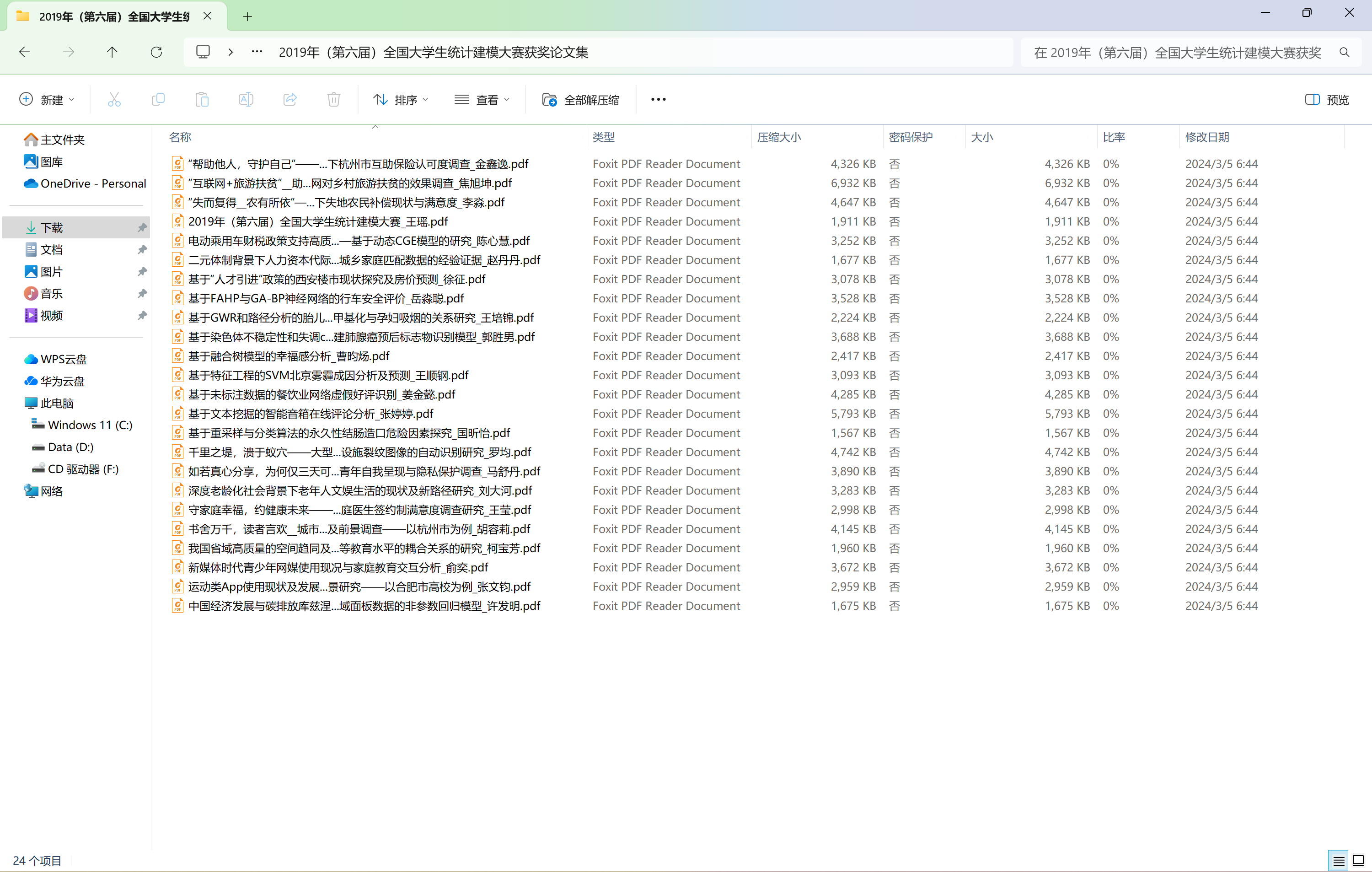This screenshot has height=872, width=1372.
Task: Sort by the 修改日期 column header
Action: [x=1207, y=137]
